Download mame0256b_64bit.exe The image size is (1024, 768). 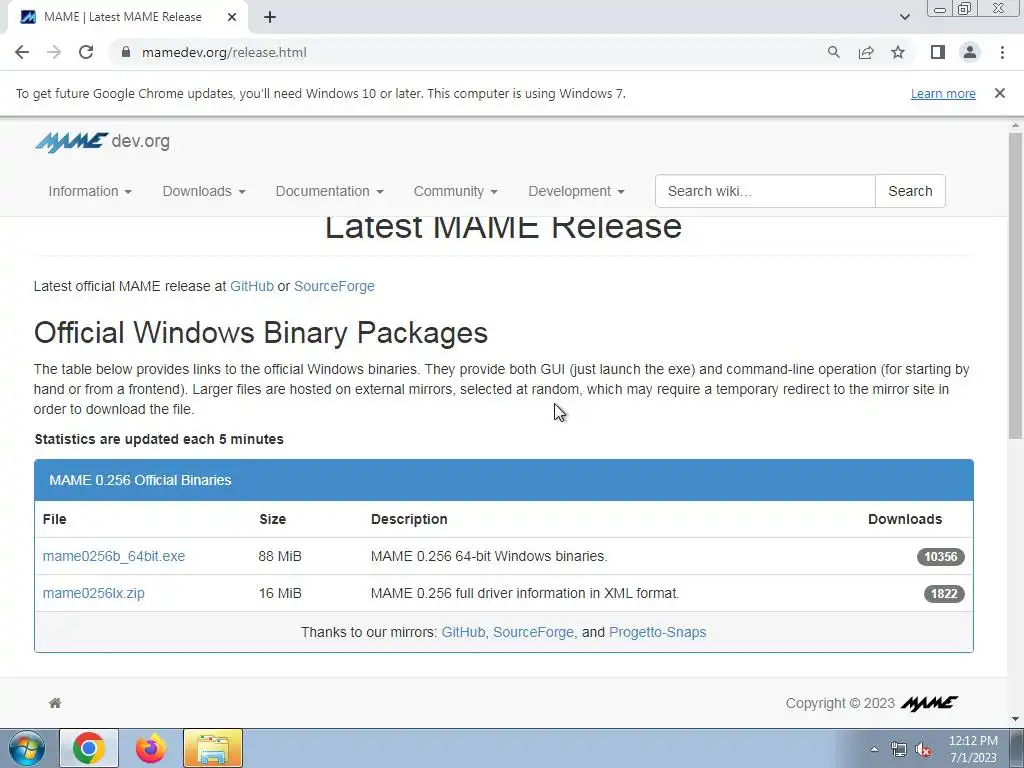[x=114, y=556]
